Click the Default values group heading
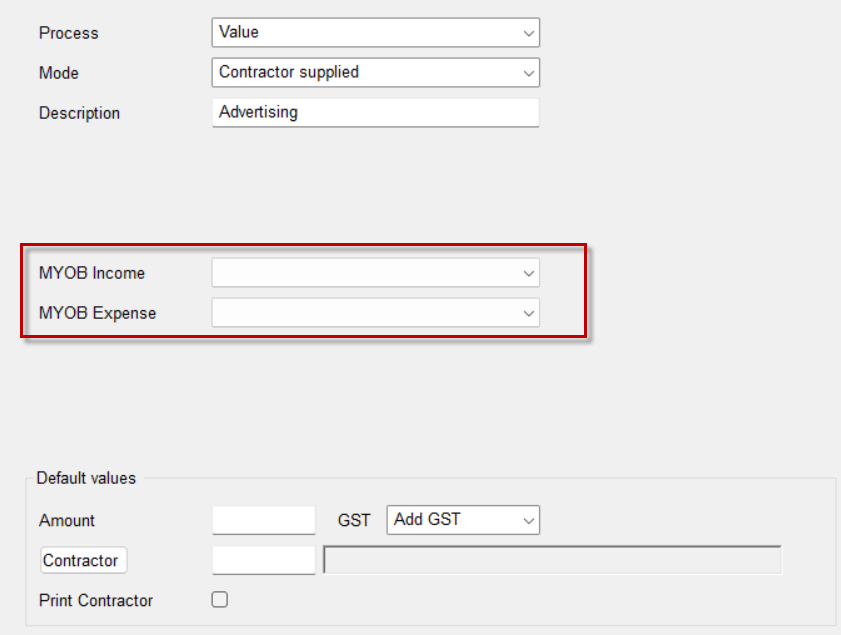The image size is (841, 635). coord(86,478)
